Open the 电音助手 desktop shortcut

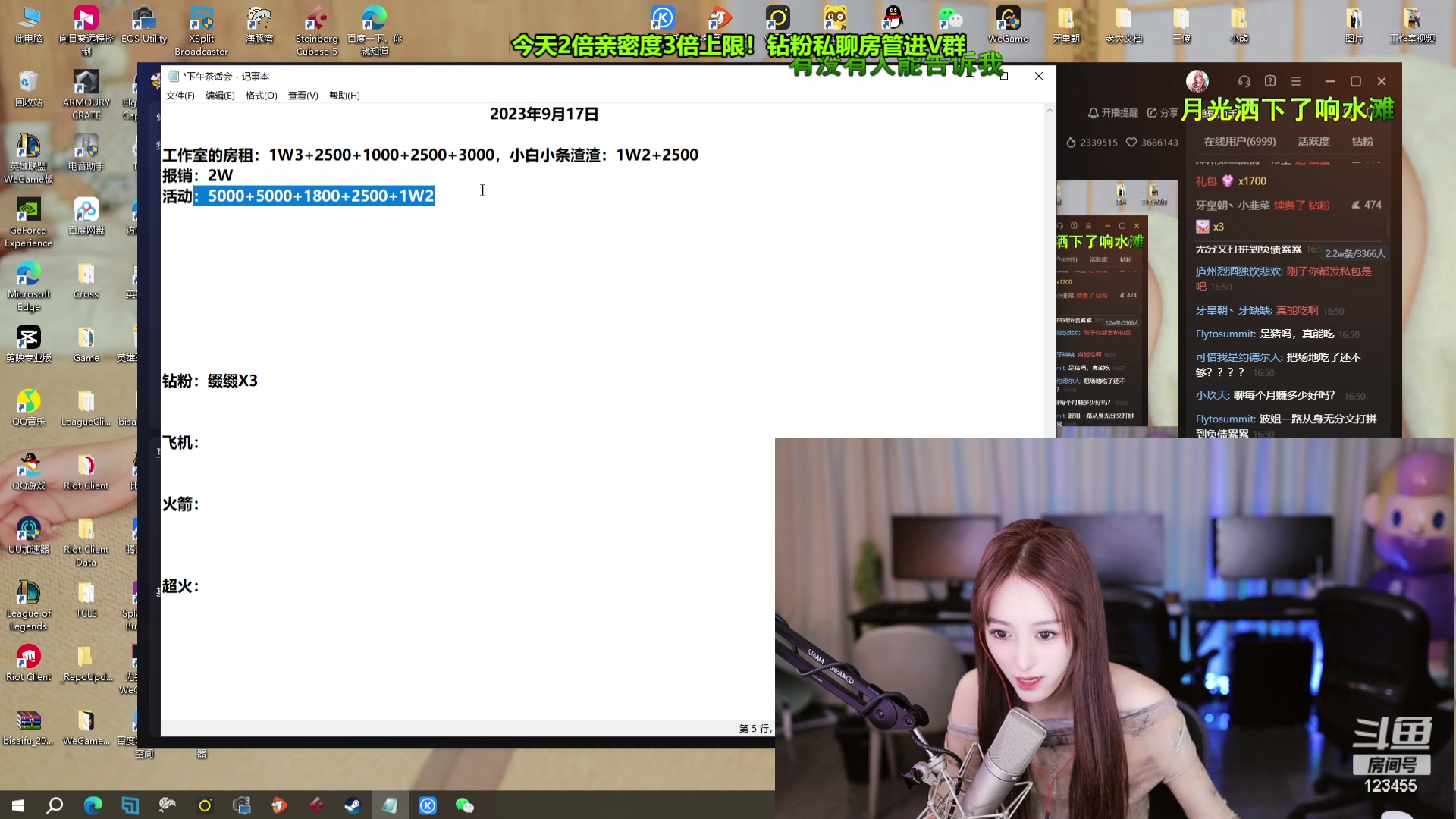[86, 152]
